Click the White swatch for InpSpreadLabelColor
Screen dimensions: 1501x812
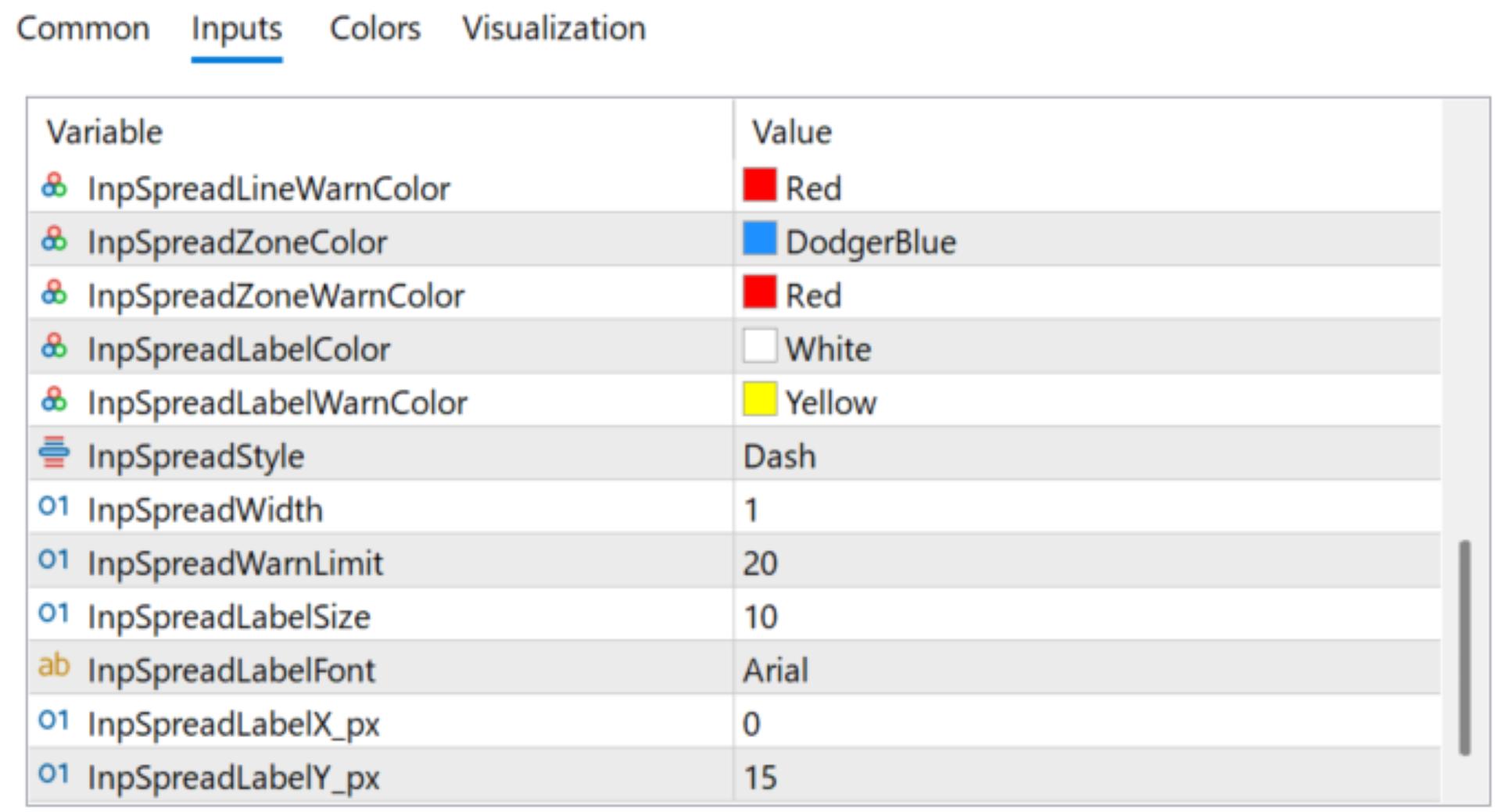coord(759,347)
